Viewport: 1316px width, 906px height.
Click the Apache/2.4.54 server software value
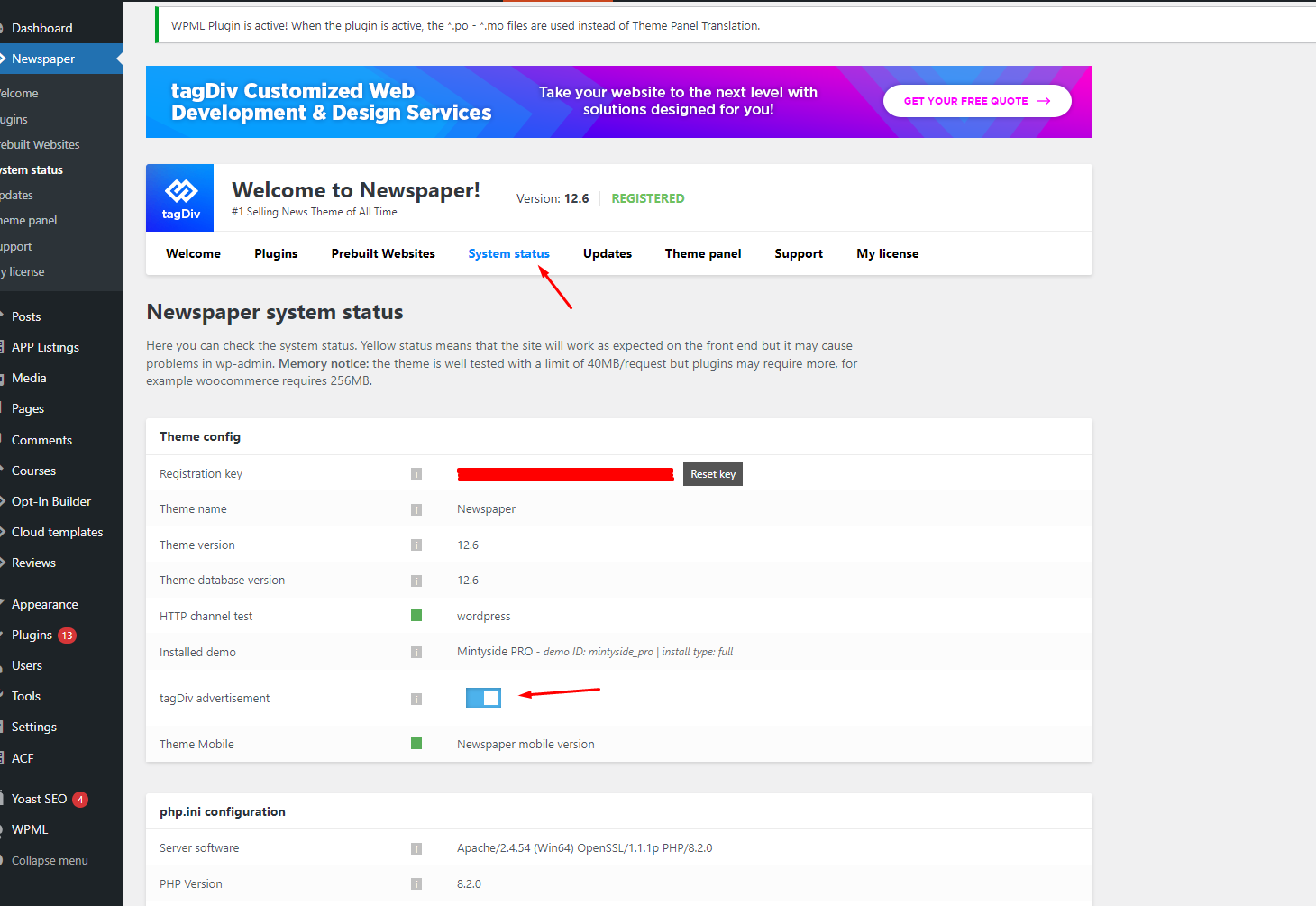(x=584, y=848)
